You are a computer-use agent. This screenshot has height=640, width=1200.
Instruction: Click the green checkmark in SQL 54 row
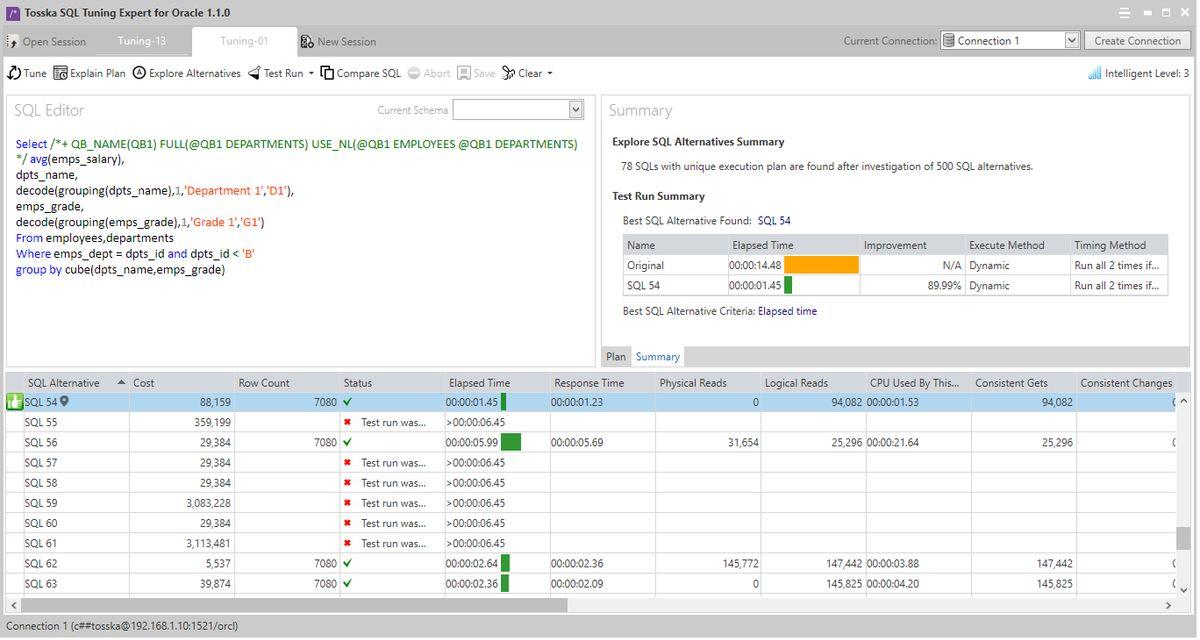tap(347, 402)
